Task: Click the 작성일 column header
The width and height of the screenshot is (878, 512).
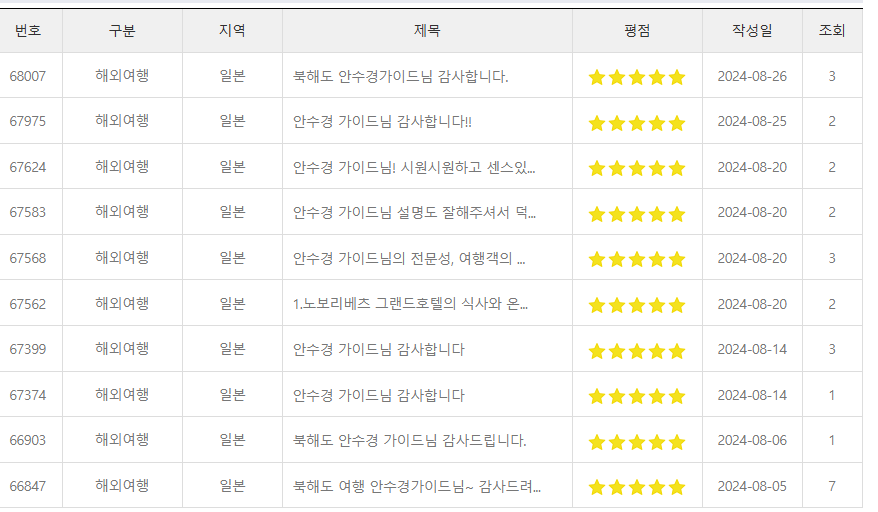Action: point(752,30)
